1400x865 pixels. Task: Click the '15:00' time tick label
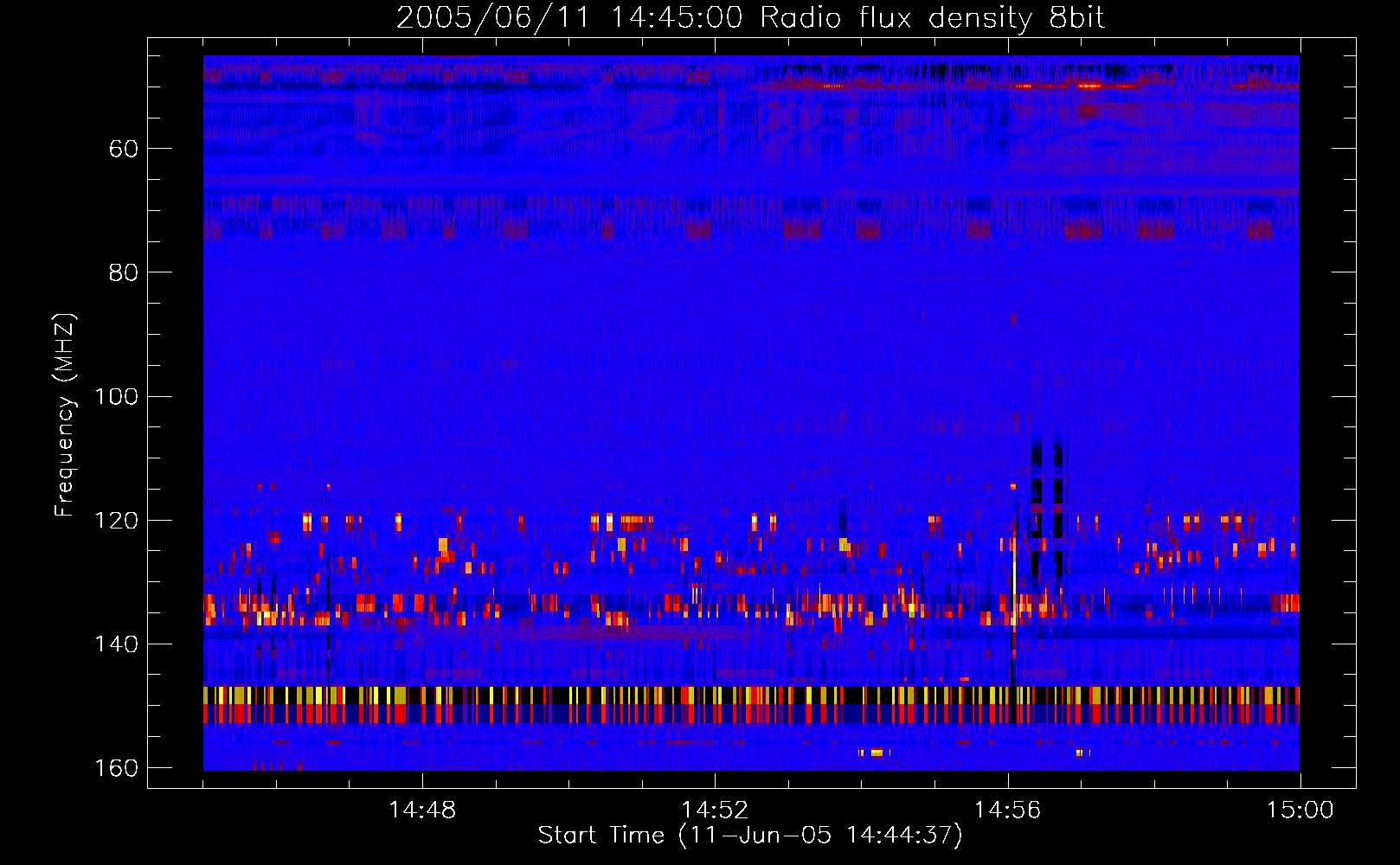[1300, 811]
